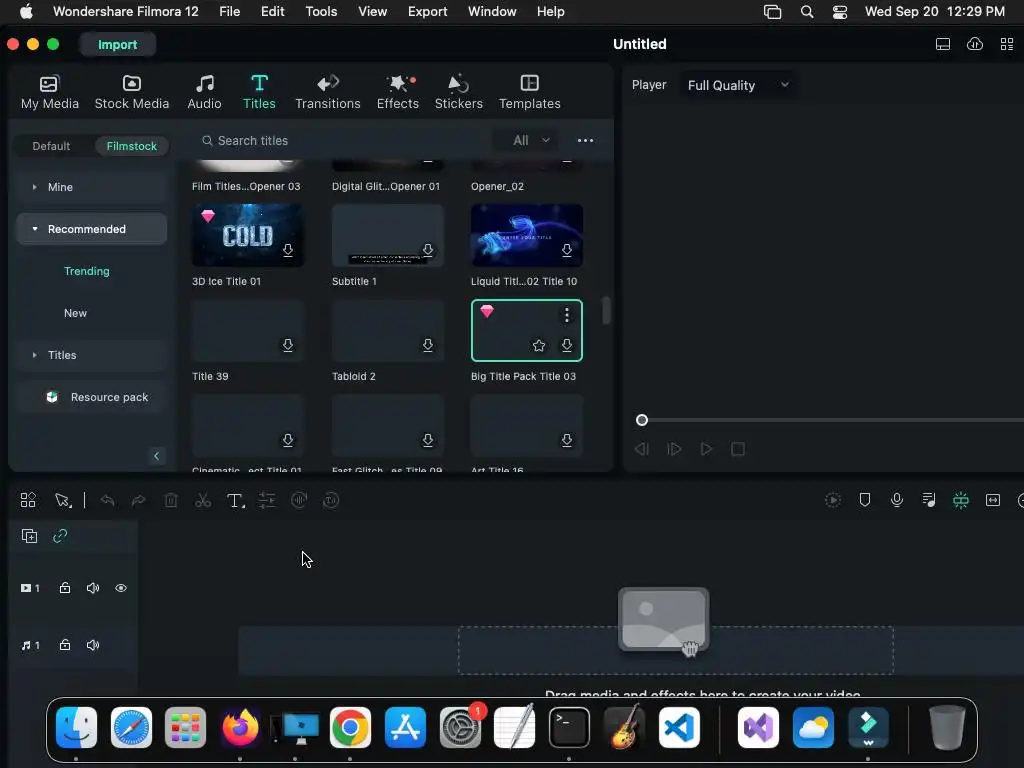Open the Export menu
1024x768 pixels.
coord(427,12)
